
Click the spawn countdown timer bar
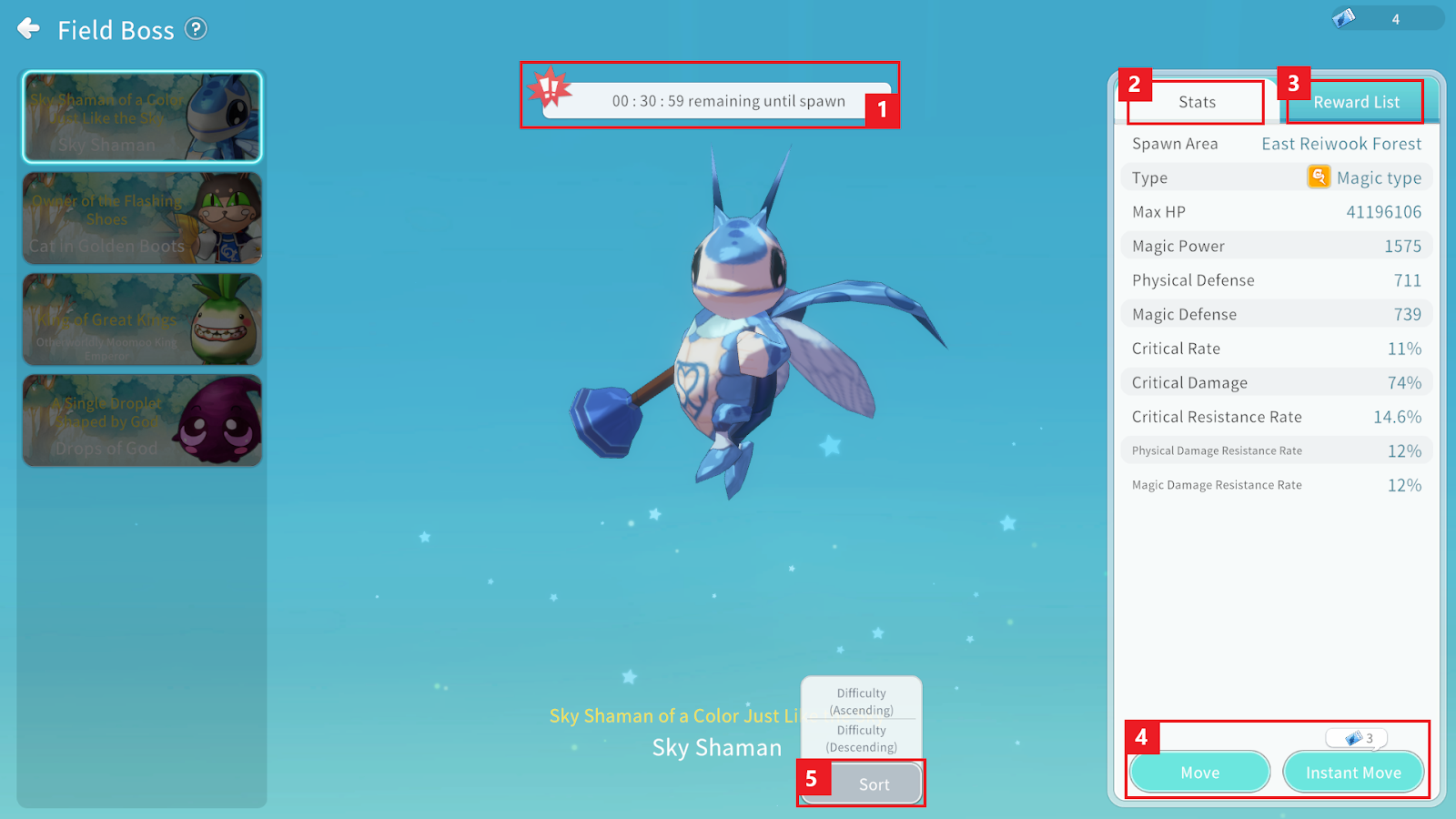728,101
